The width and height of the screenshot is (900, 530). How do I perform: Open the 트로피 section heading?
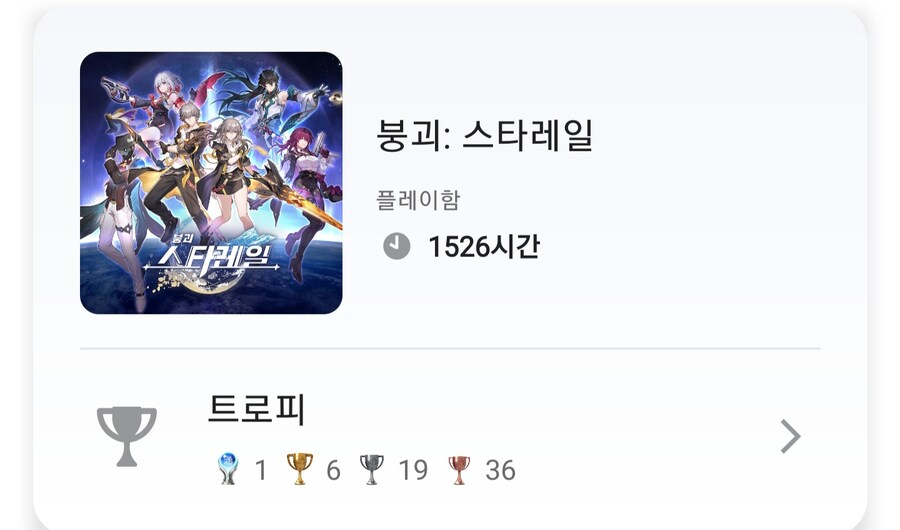(256, 409)
